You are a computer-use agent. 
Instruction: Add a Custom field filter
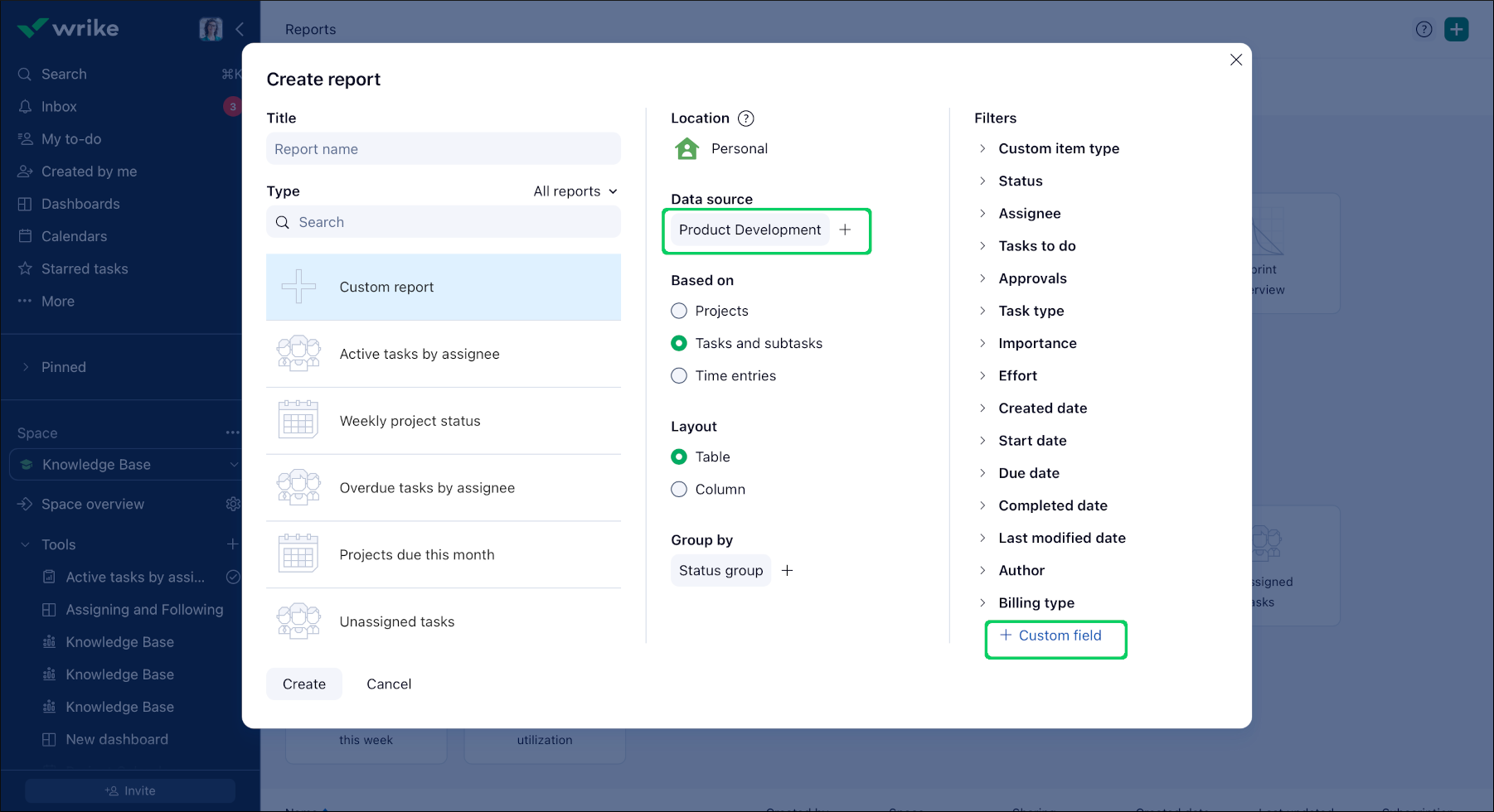pos(1051,636)
